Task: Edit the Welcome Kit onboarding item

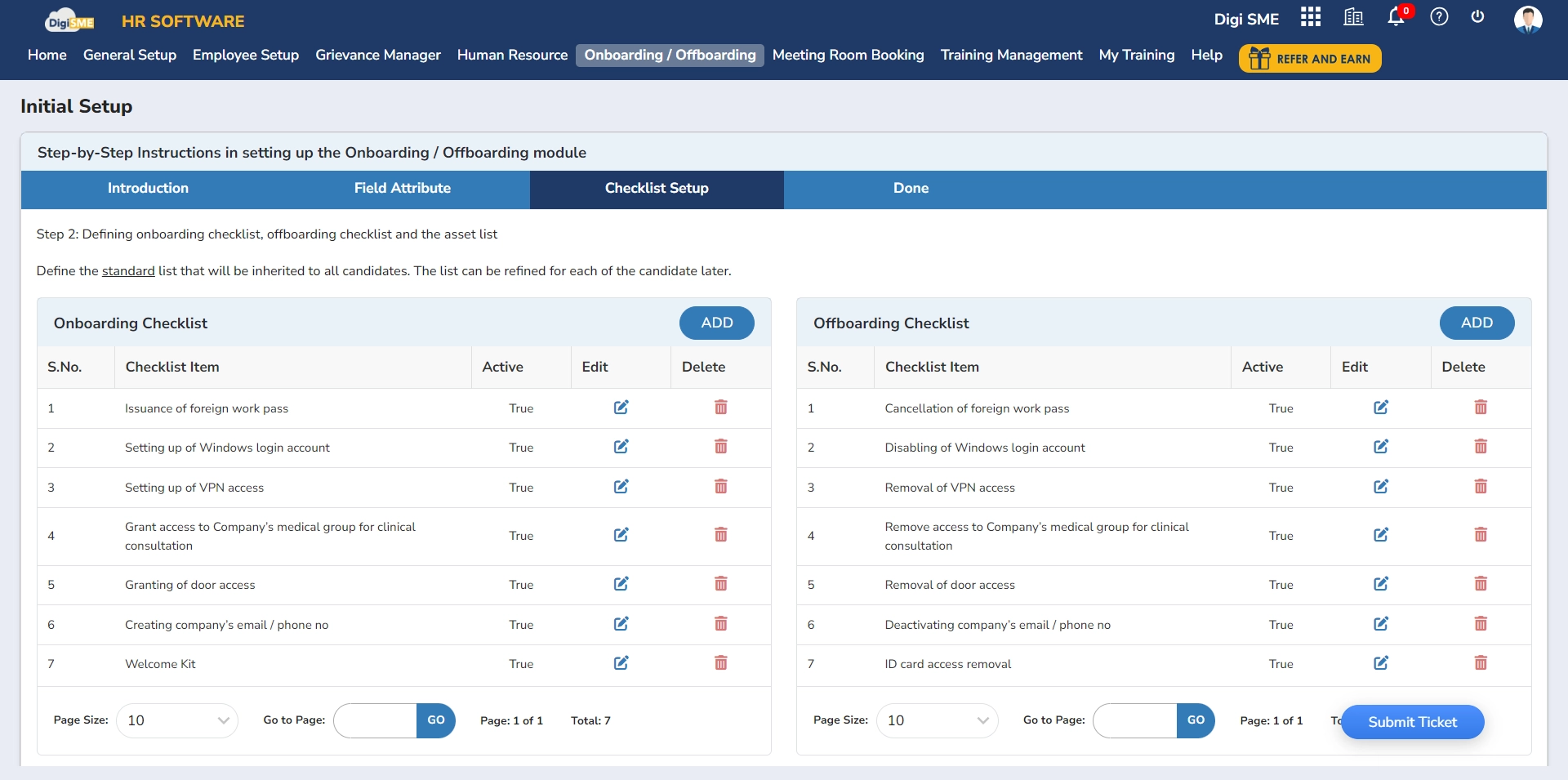Action: (x=621, y=663)
